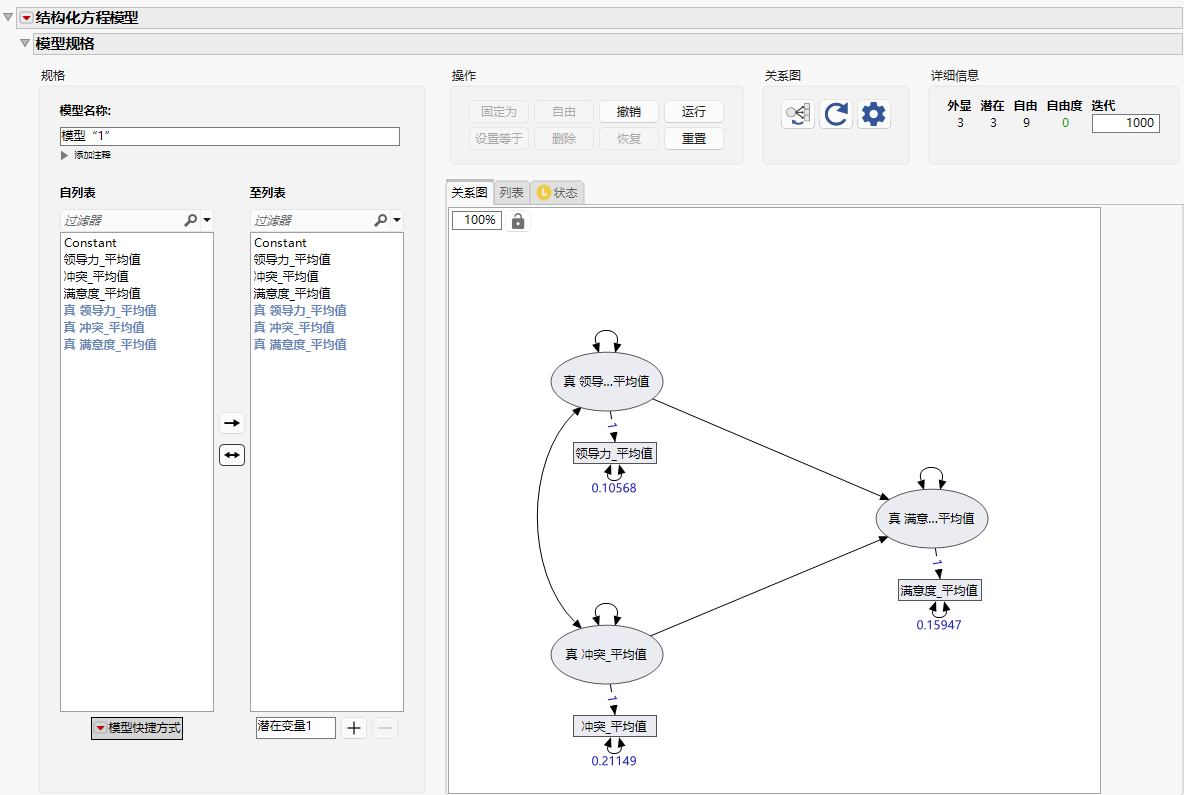Click the 删除 button
1184x795 pixels.
click(x=564, y=139)
